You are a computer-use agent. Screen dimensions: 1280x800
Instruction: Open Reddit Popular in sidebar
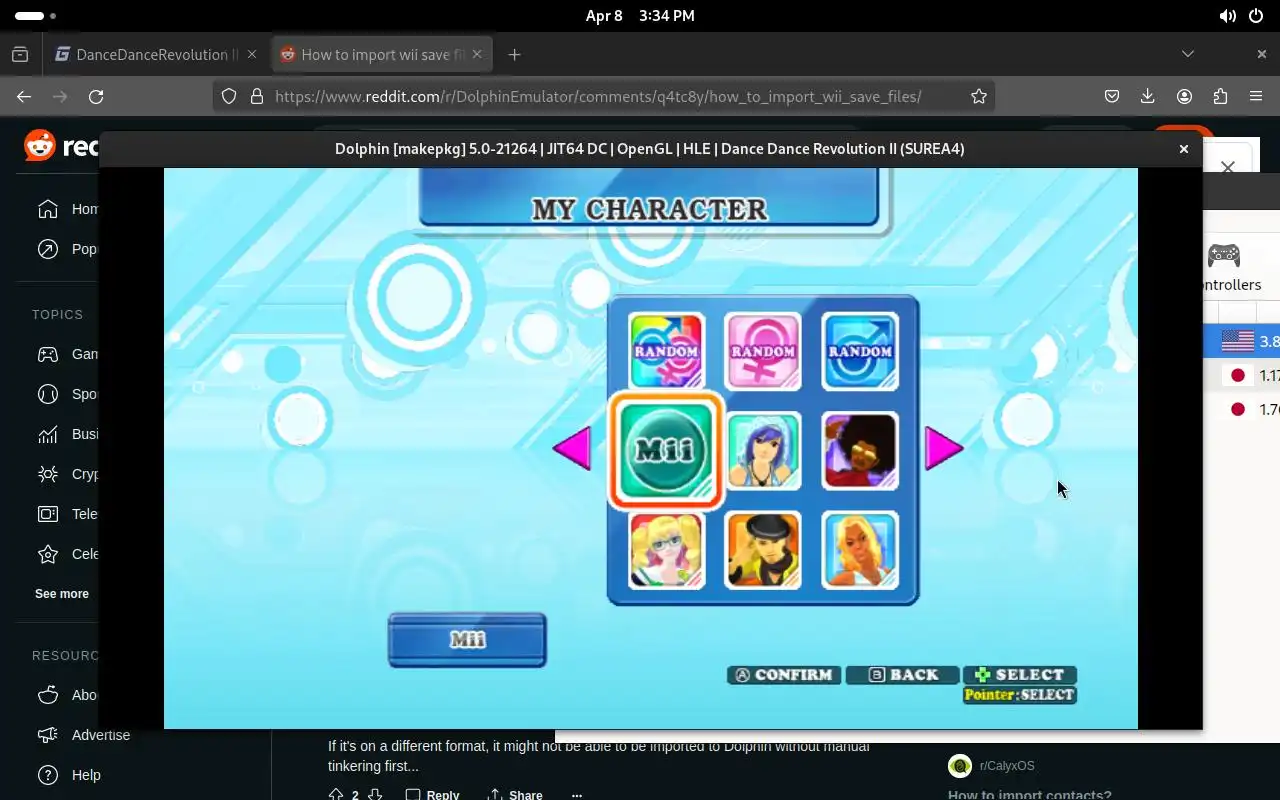click(66, 249)
